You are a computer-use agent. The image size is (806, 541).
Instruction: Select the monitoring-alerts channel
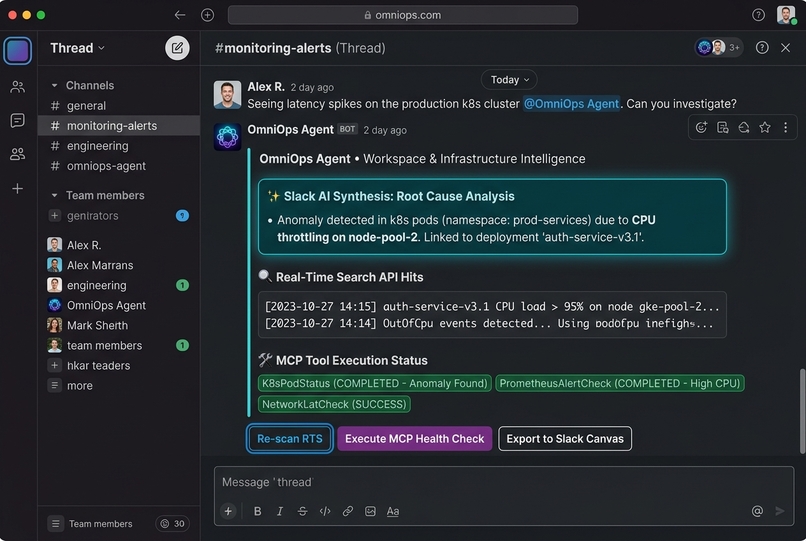(119, 125)
